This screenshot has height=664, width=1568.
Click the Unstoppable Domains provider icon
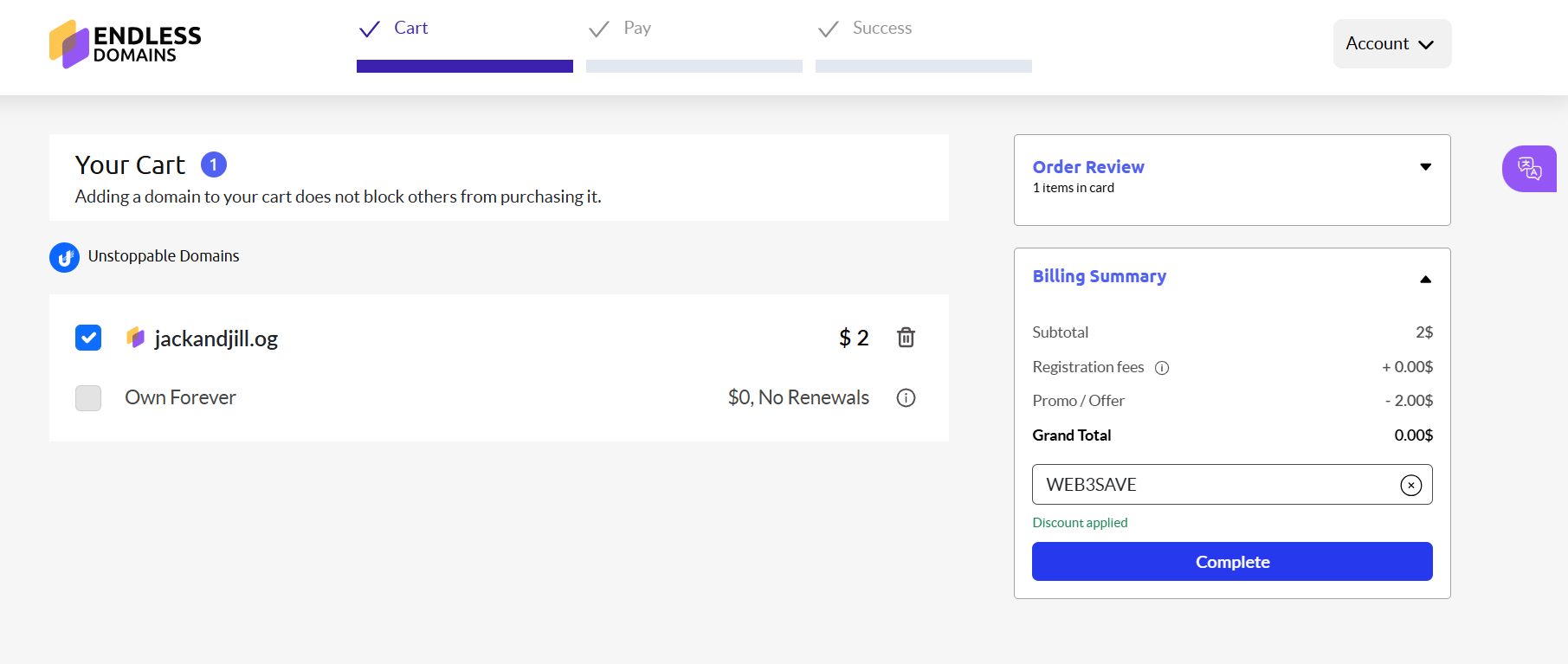pos(65,257)
